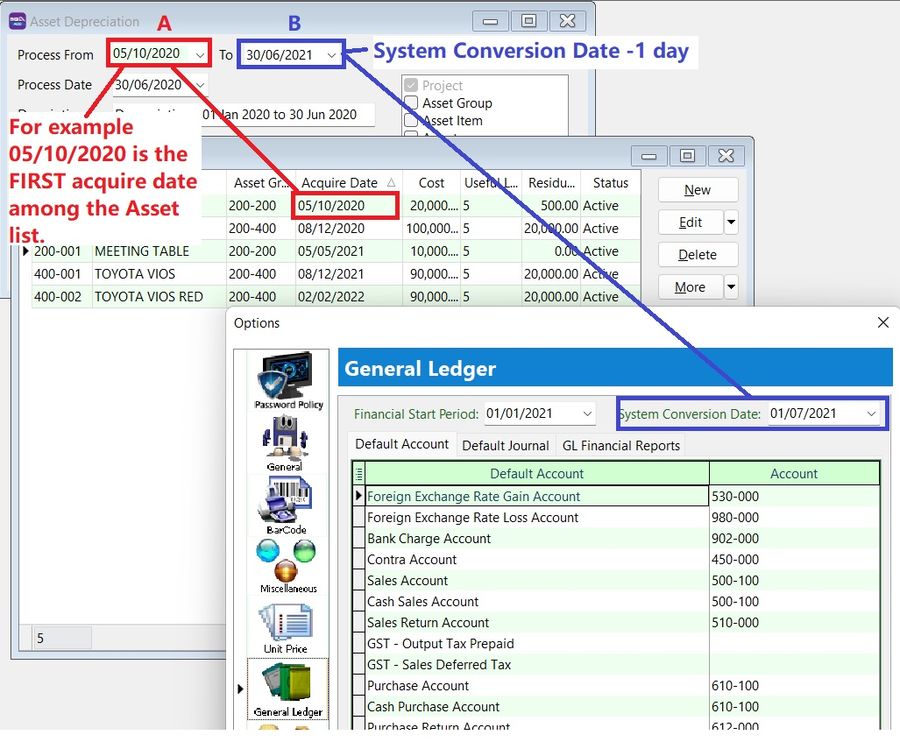Select the Bank Charge Account row

[429, 539]
